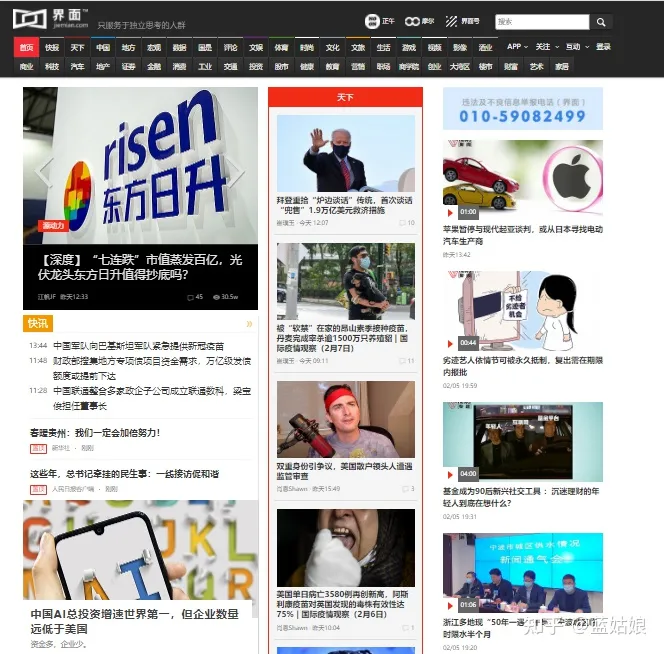This screenshot has width=664, height=654.
Task: Click the 登录 login link
Action: click(603, 47)
